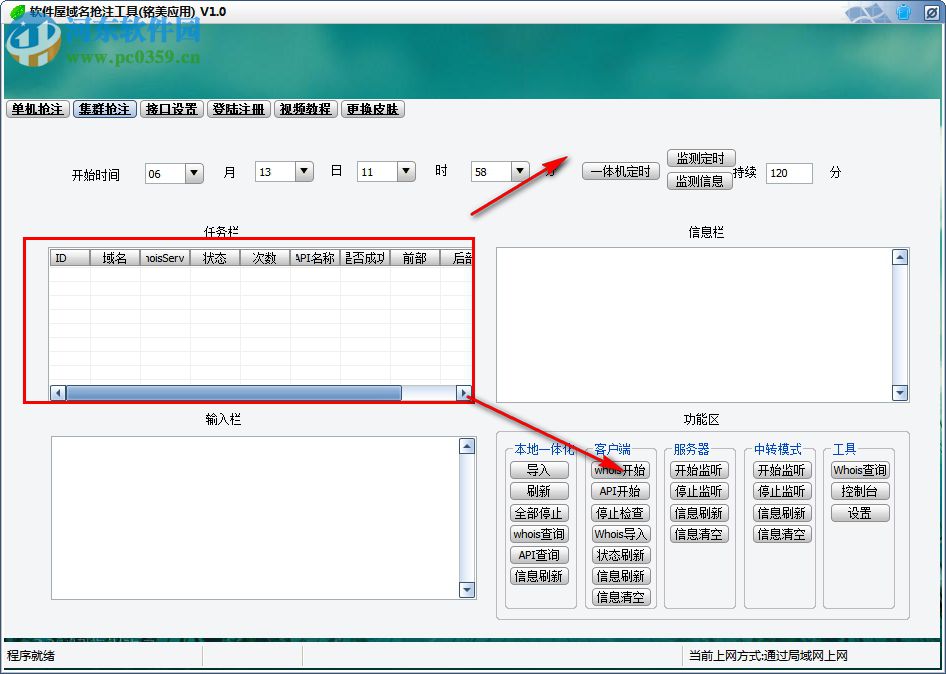This screenshot has height=674, width=946.
Task: Click the 一体机定时 button
Action: [x=619, y=170]
